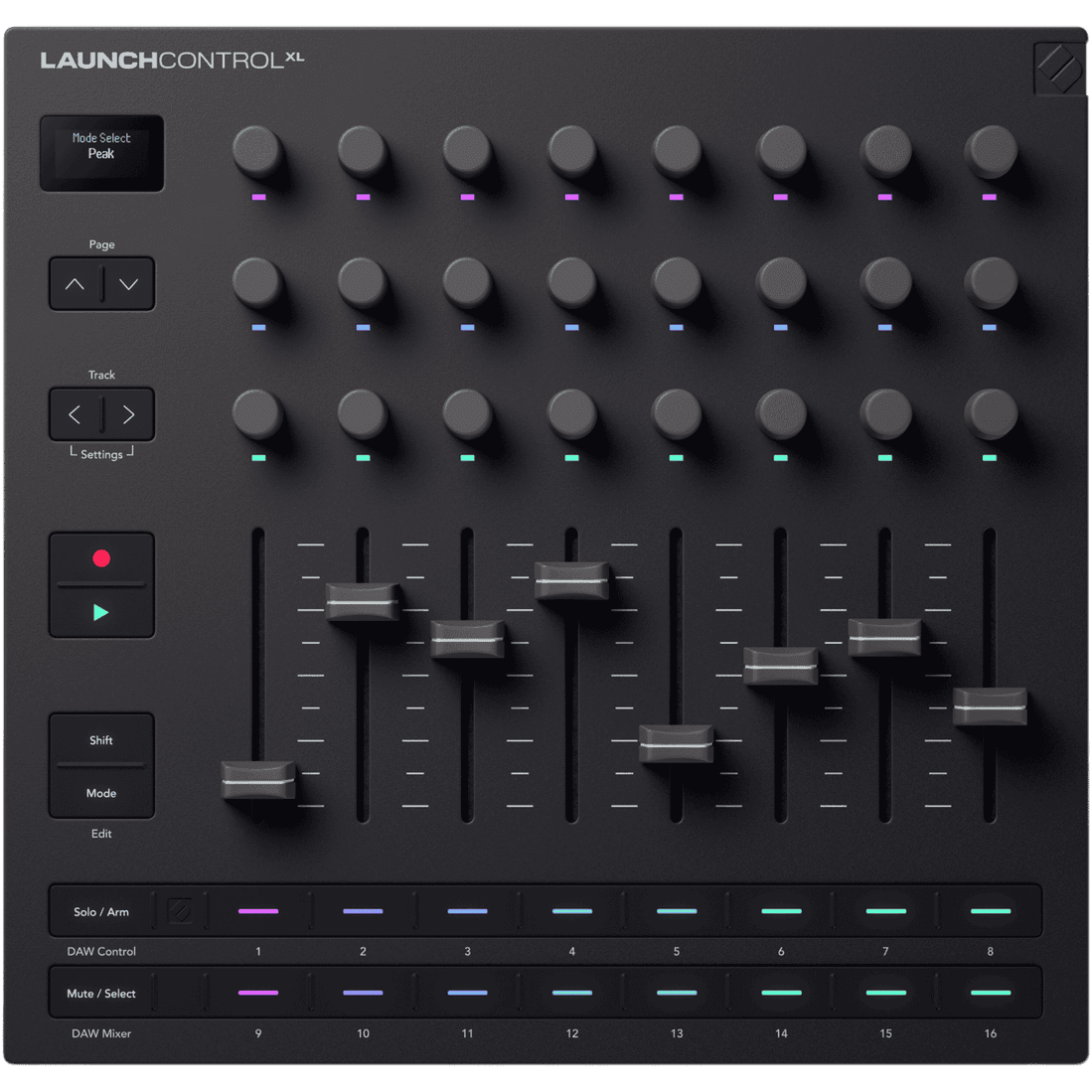Go to previous track with left arrow
The width and height of the screenshot is (1092, 1092).
pos(76,415)
